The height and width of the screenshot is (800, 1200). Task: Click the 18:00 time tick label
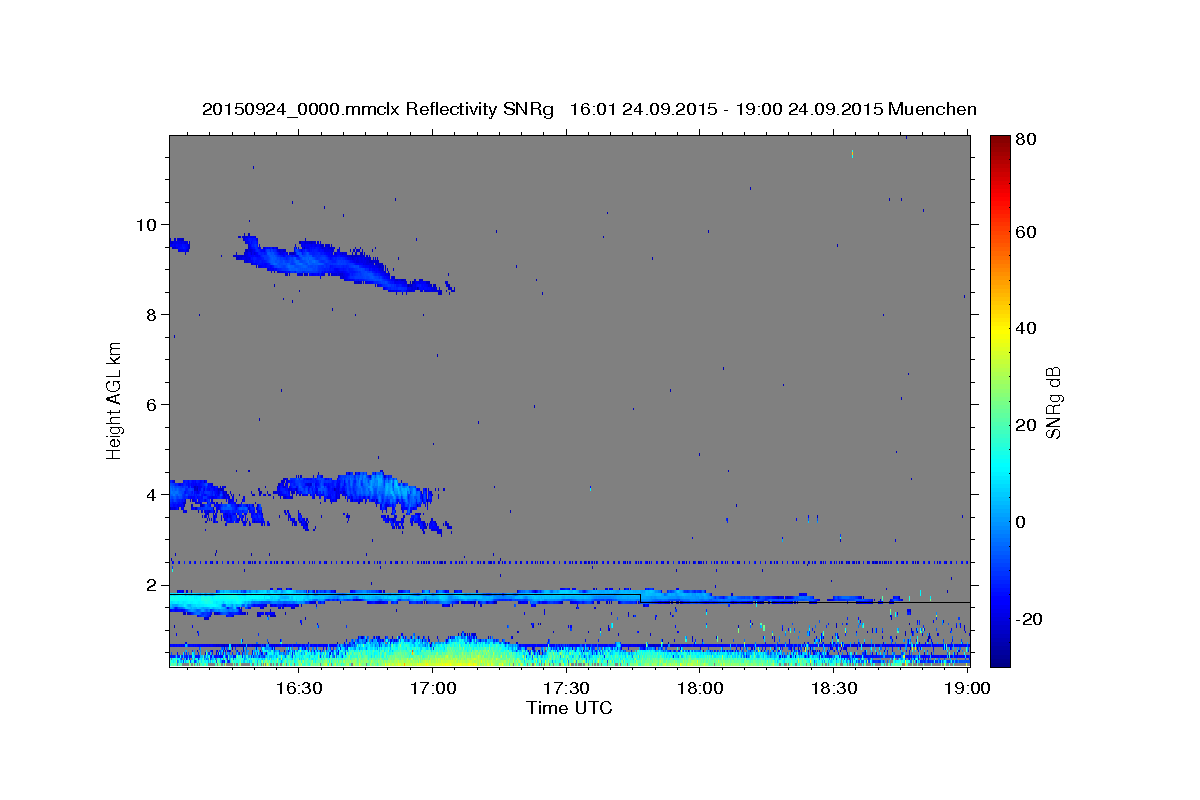coord(700,688)
